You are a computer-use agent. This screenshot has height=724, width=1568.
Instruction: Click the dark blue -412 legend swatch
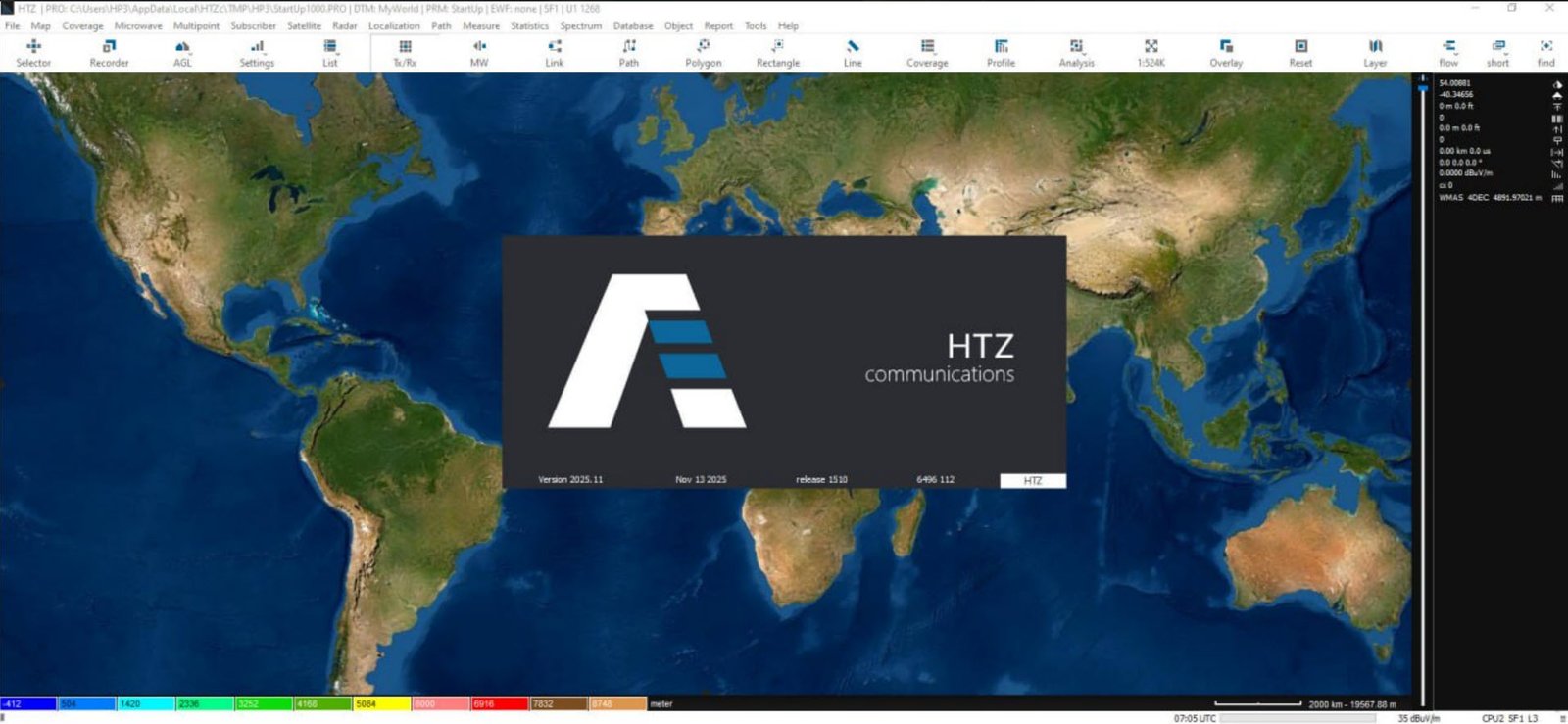point(28,703)
